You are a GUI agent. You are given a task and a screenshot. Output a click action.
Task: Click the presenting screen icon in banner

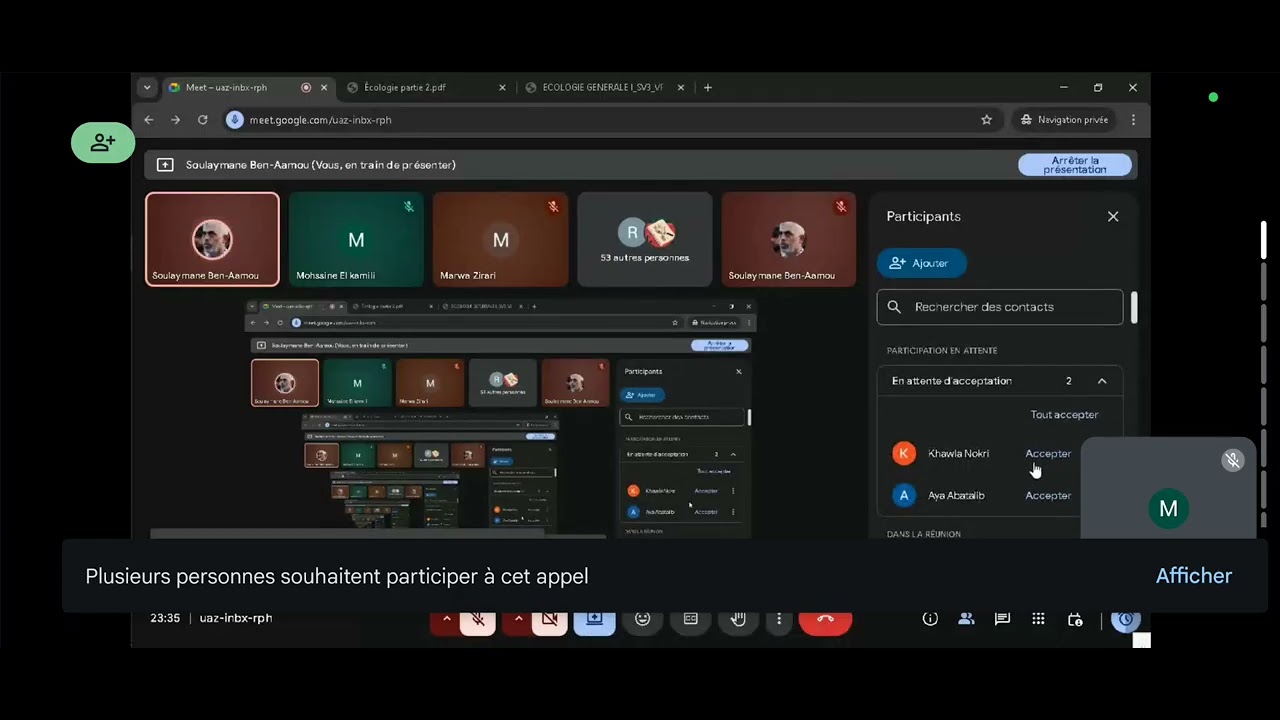[165, 165]
